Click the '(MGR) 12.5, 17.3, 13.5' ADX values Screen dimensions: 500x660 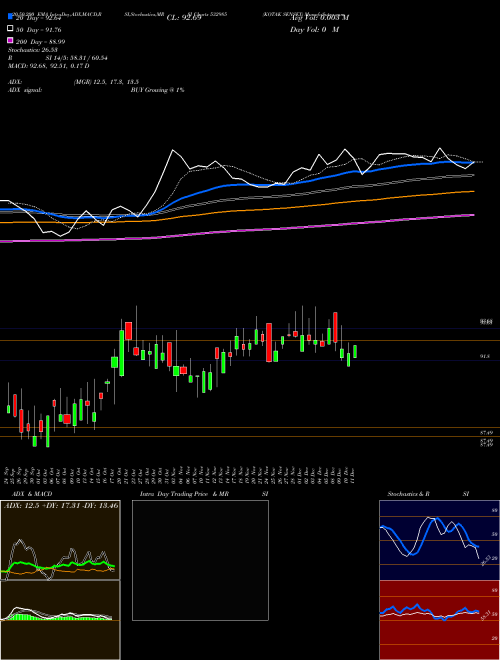coord(106,82)
